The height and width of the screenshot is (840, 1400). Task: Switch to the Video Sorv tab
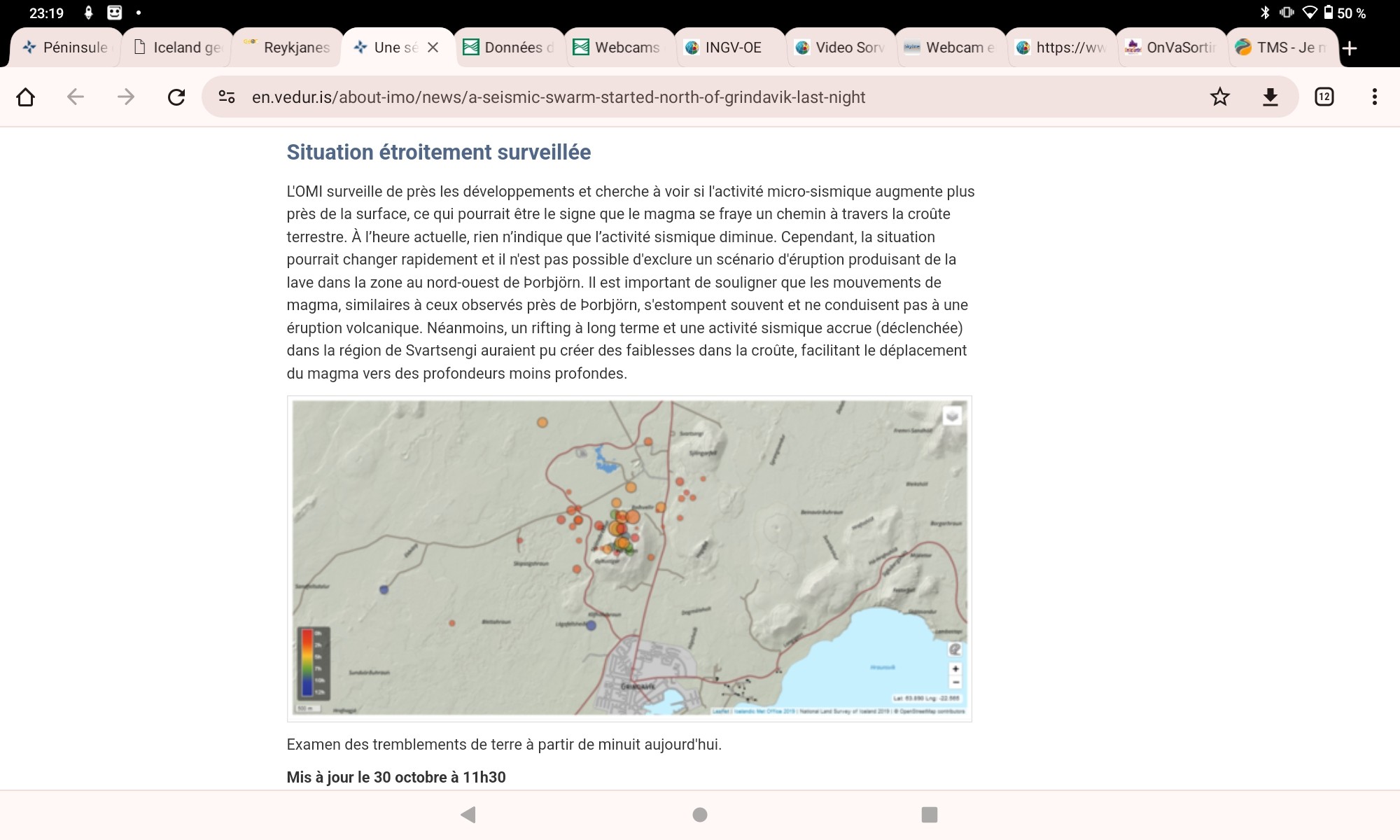pyautogui.click(x=841, y=48)
